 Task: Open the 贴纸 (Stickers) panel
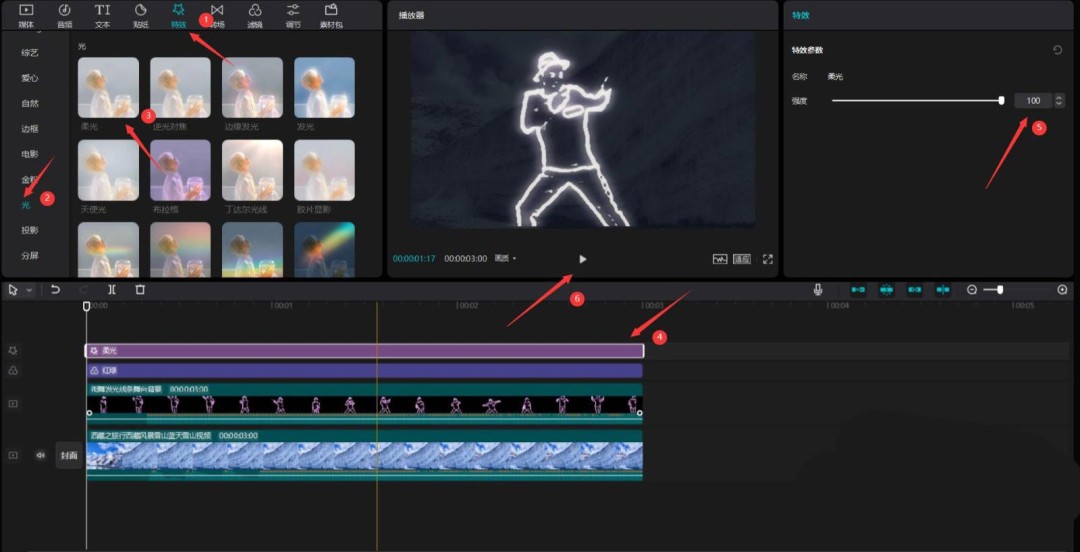[140, 14]
